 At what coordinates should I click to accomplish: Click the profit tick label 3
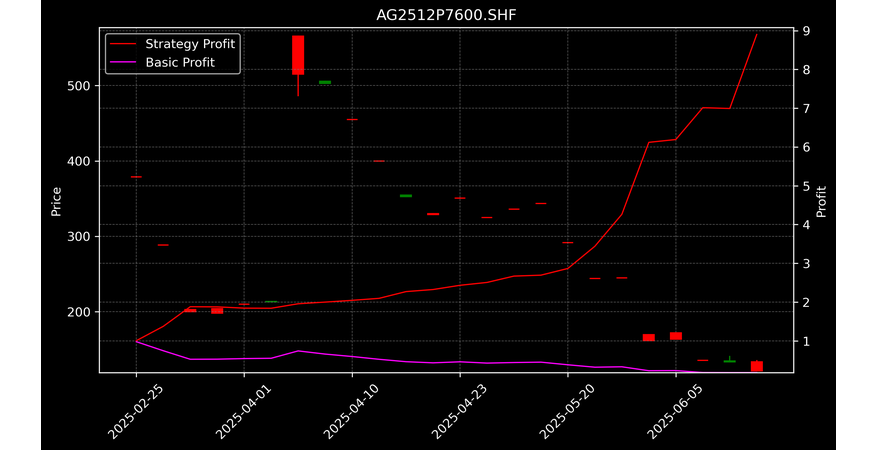click(806, 263)
